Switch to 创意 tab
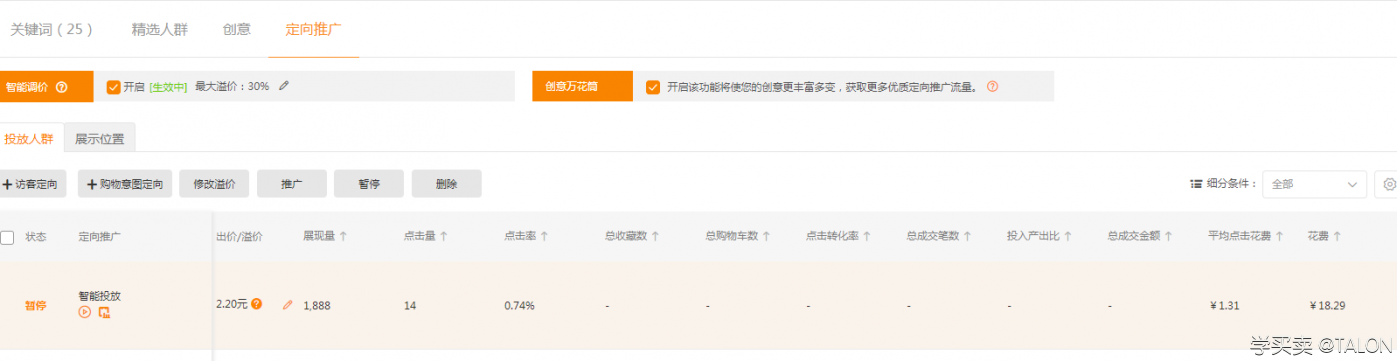Image resolution: width=1397 pixels, height=361 pixels. click(x=237, y=29)
